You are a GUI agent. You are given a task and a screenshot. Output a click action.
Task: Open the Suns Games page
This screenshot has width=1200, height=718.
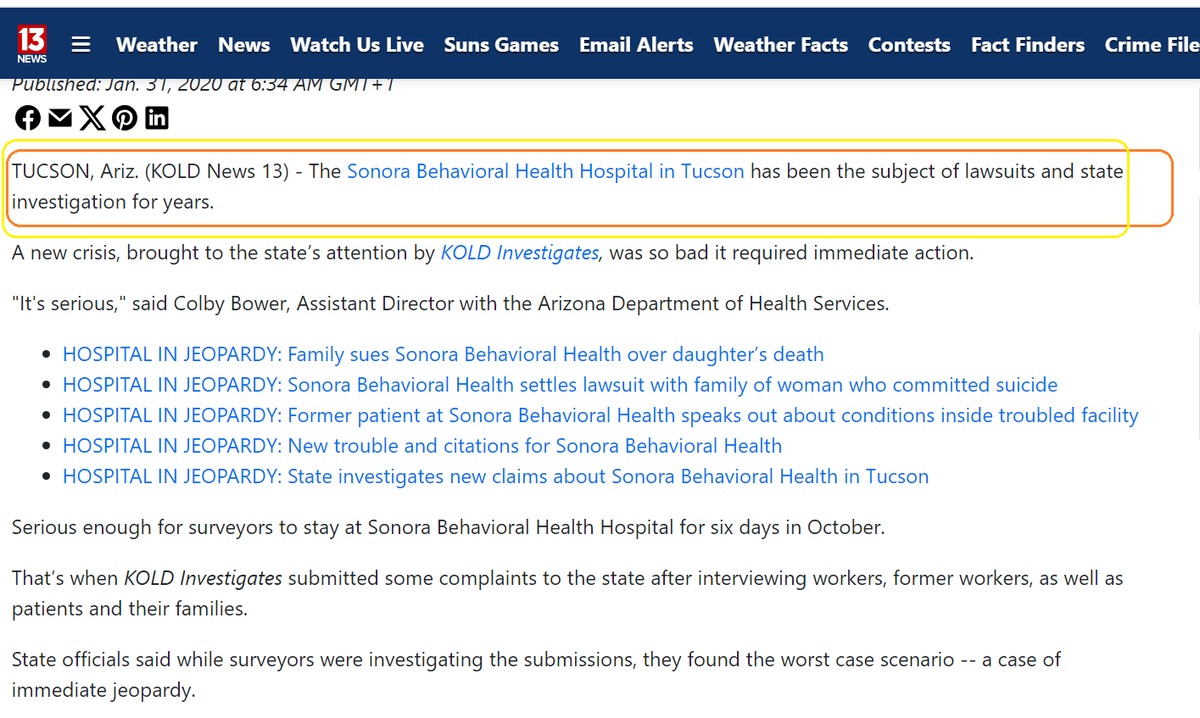point(501,45)
